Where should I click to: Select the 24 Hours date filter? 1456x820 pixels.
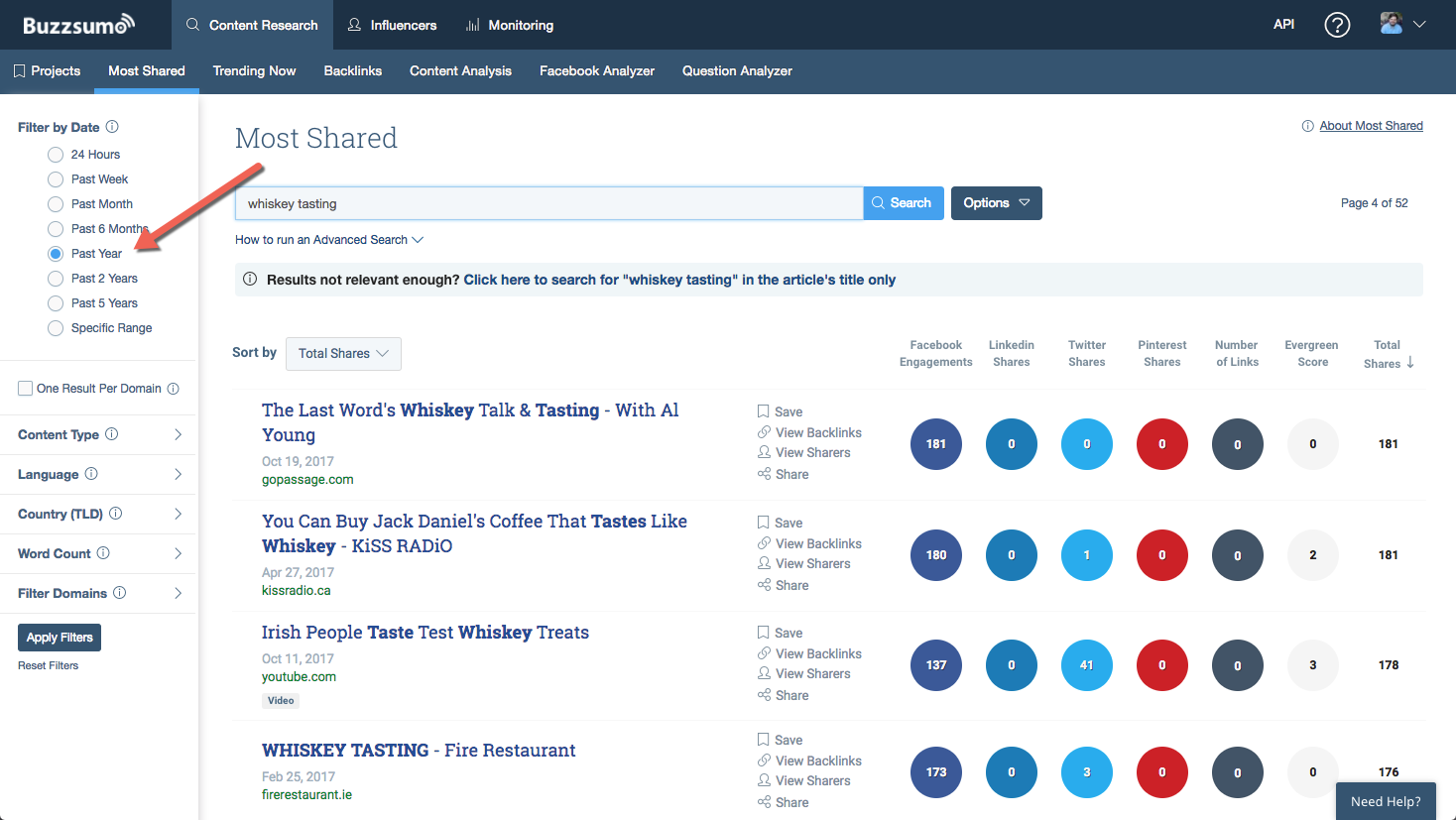[x=56, y=155]
